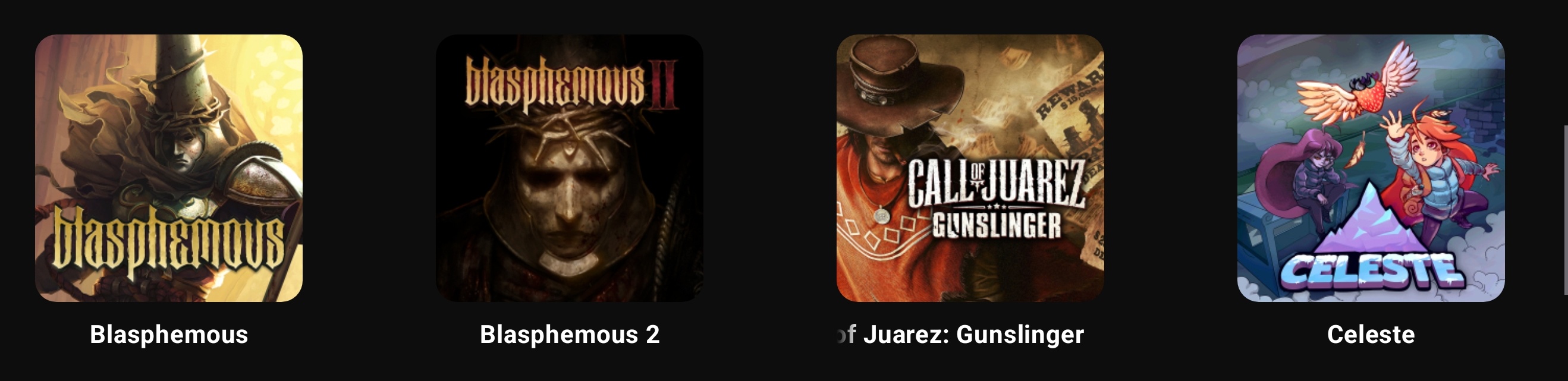
Task: Click the icy Celeste logo on cover
Action: 1371,271
